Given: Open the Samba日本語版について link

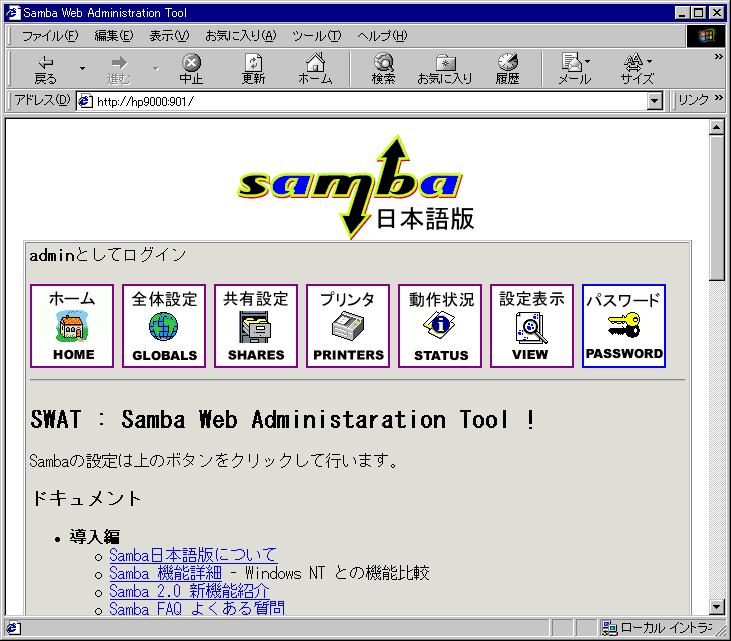Looking at the screenshot, I should pos(193,555).
